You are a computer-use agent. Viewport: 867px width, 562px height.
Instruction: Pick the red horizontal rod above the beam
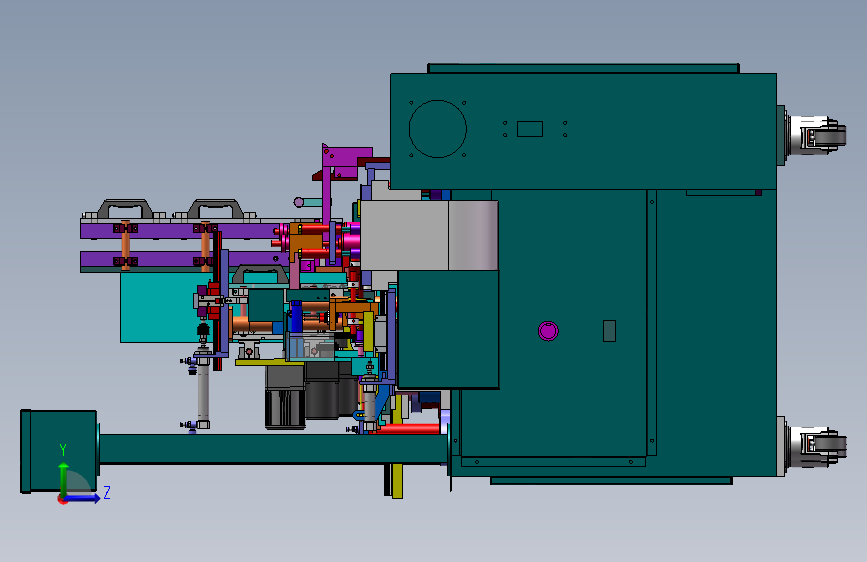[x=410, y=429]
